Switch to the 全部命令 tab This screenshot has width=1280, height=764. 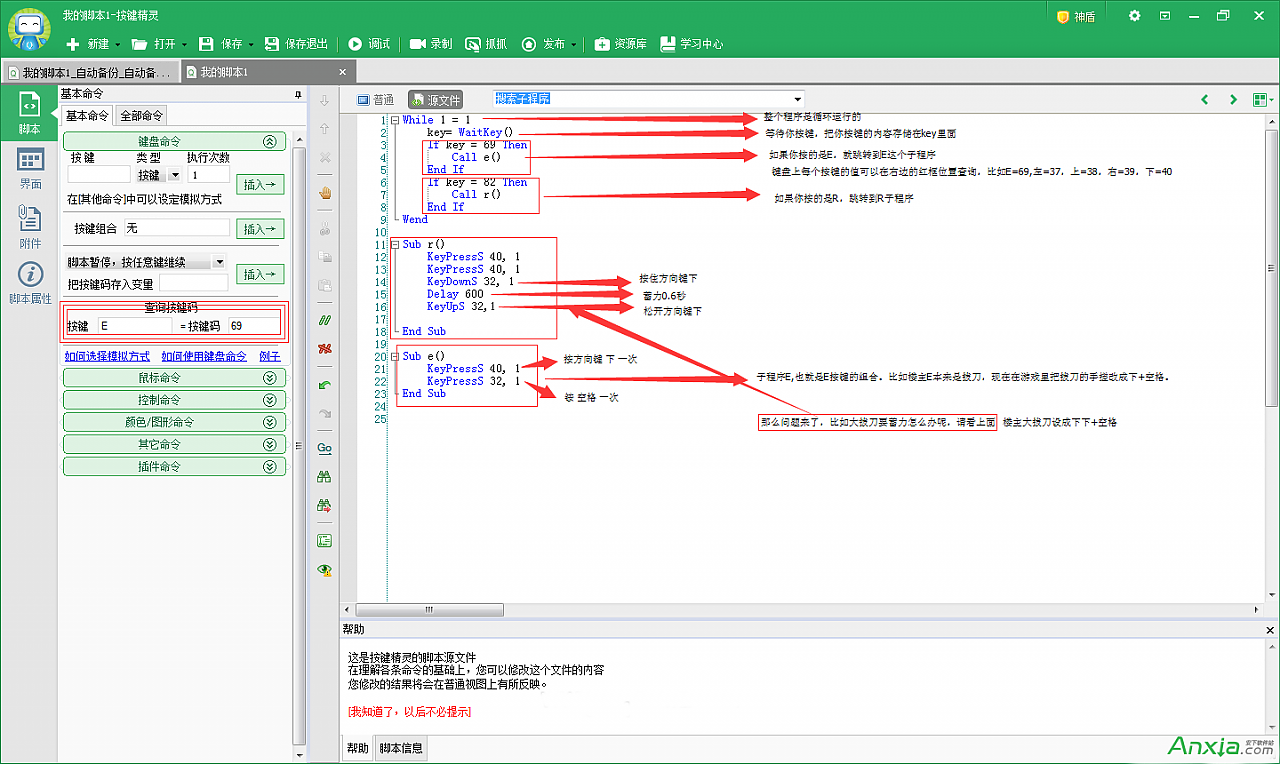pos(142,115)
